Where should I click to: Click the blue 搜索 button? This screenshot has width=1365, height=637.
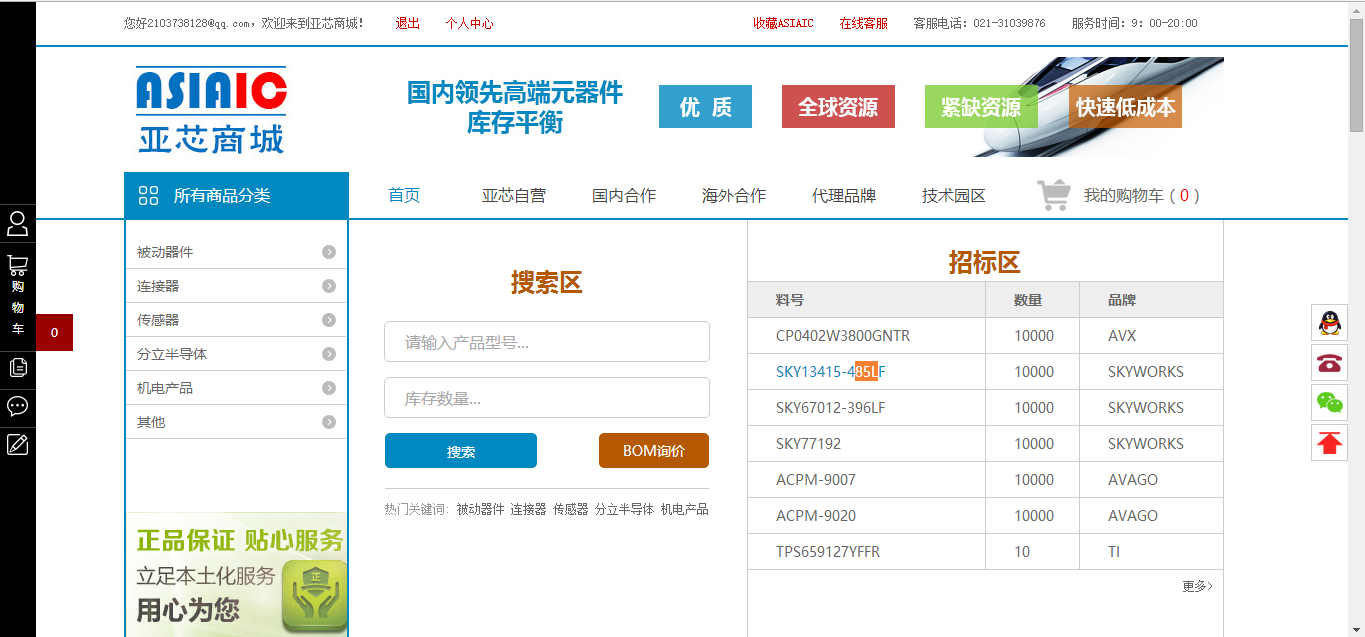461,451
